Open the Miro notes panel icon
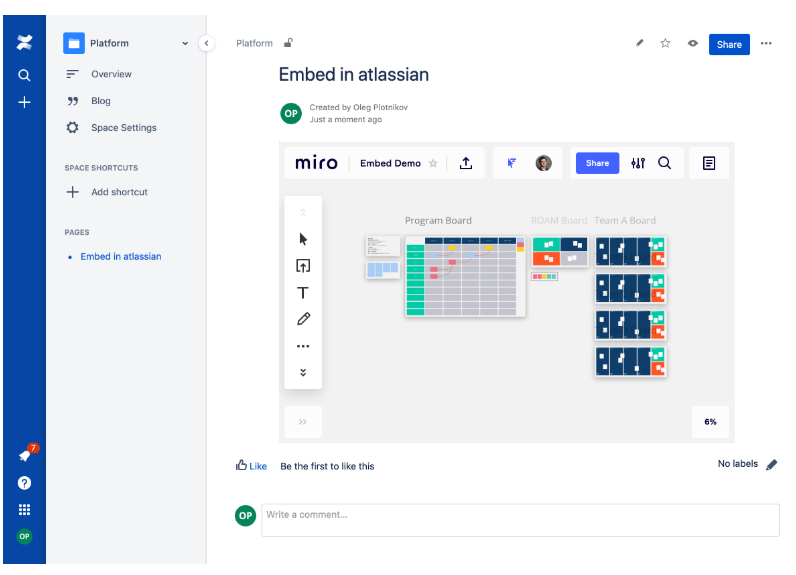This screenshot has width=796, height=575. [x=709, y=163]
